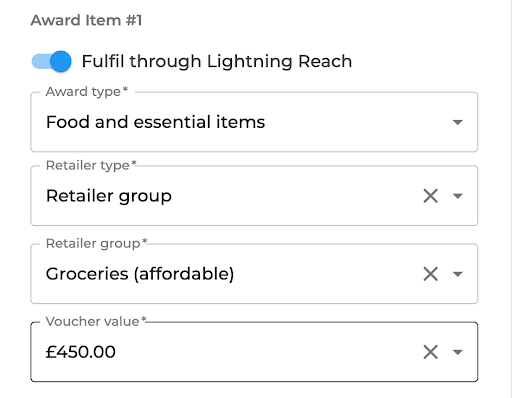Expand Retailer group list arrow
Viewport: 512px width, 398px height.
coord(458,274)
